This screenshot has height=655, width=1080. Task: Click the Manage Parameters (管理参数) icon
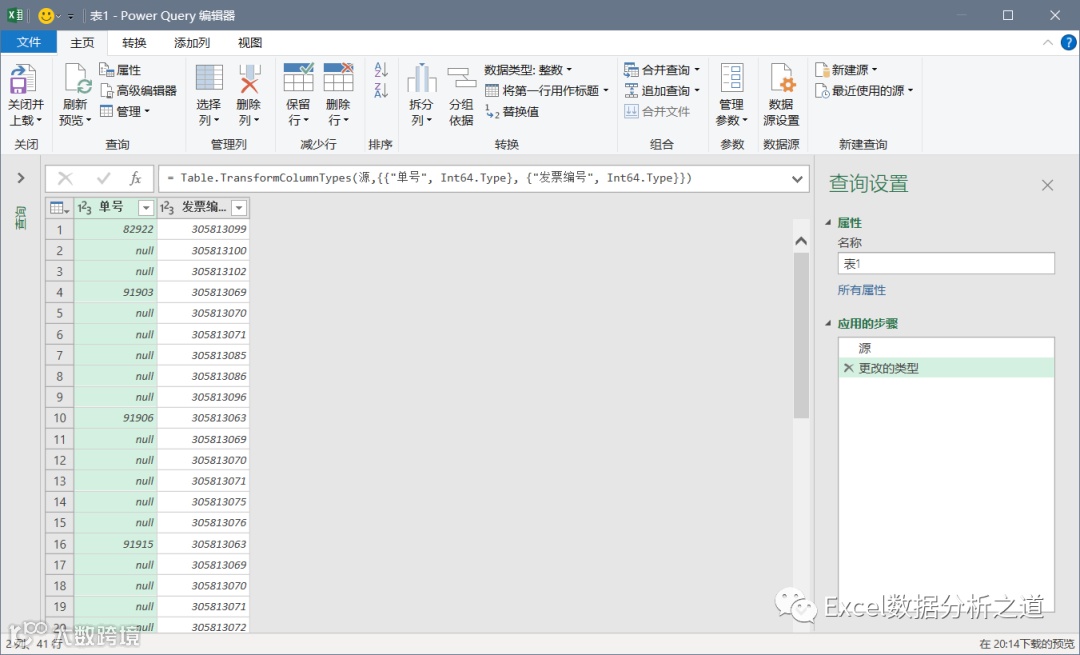pyautogui.click(x=731, y=78)
